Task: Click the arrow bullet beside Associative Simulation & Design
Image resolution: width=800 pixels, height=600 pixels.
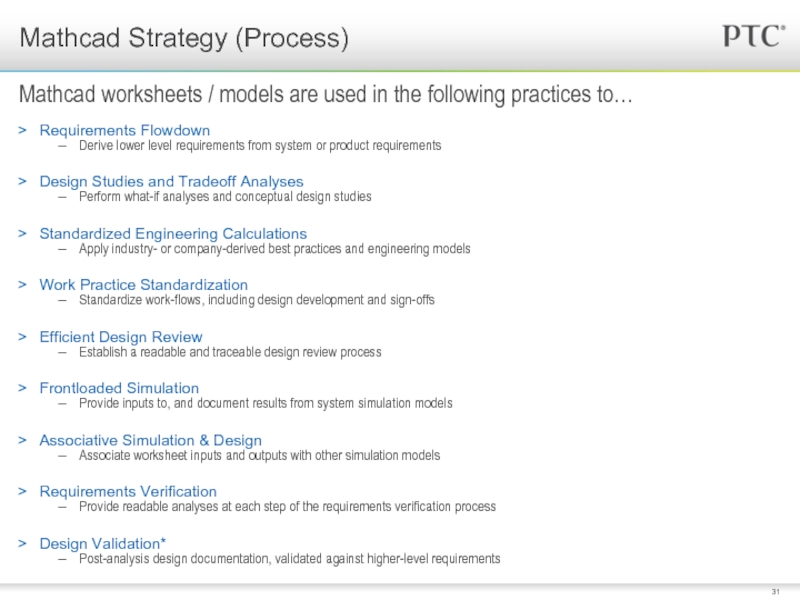Action: coord(22,440)
